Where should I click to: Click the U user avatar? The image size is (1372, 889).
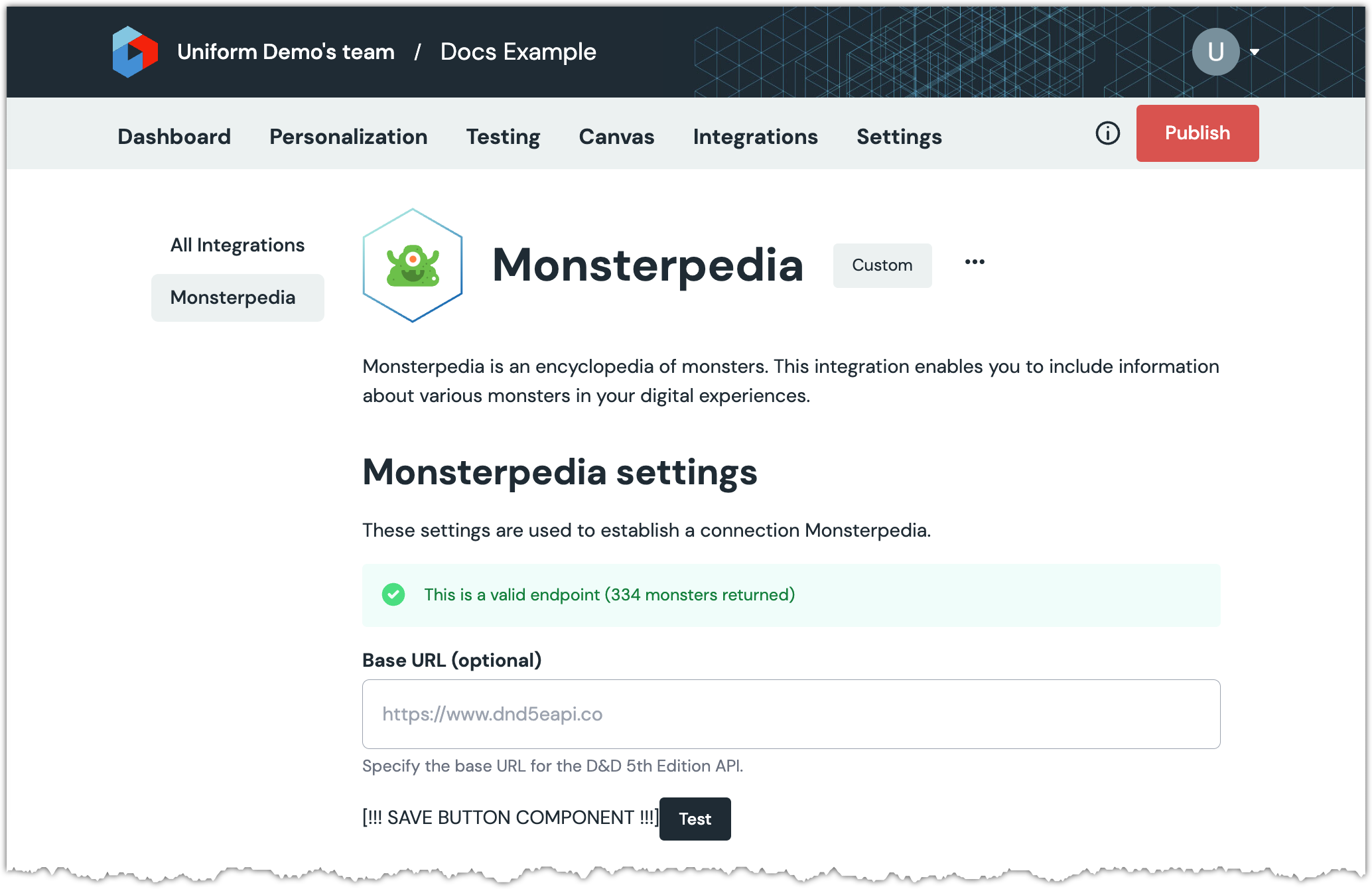coord(1215,52)
